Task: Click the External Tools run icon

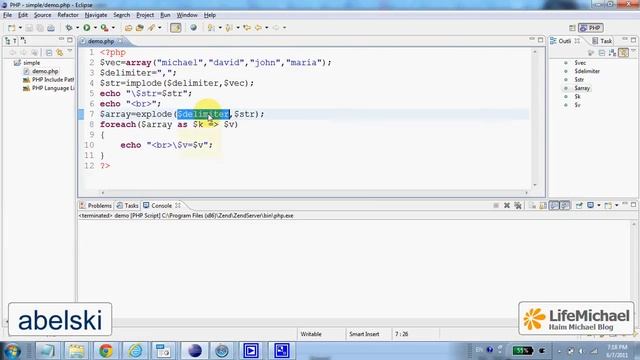Action: pos(105,28)
